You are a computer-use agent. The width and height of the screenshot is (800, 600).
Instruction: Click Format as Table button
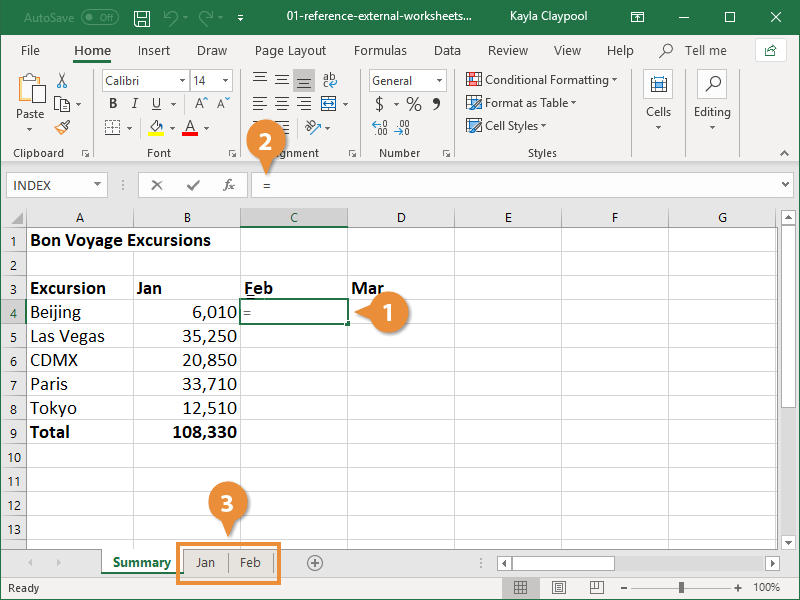tap(521, 102)
